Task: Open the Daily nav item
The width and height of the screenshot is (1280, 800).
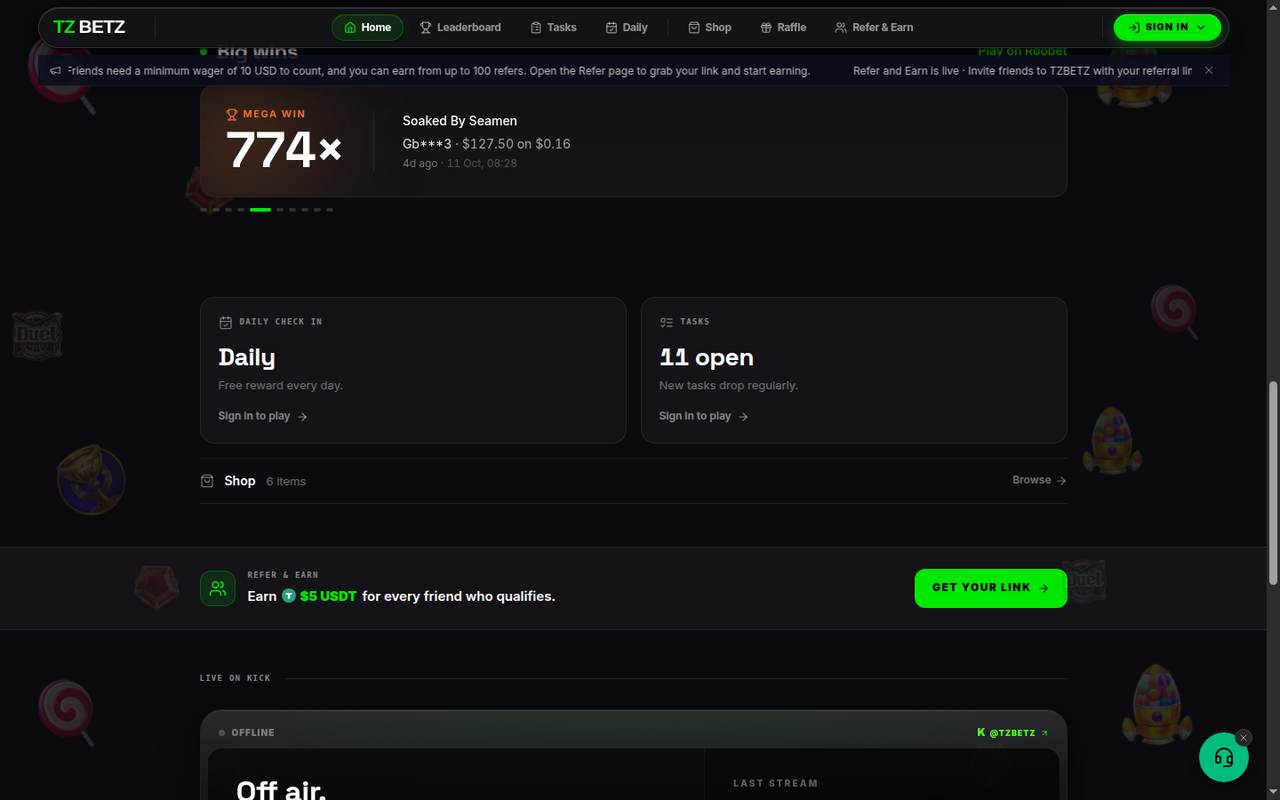Action: (627, 27)
